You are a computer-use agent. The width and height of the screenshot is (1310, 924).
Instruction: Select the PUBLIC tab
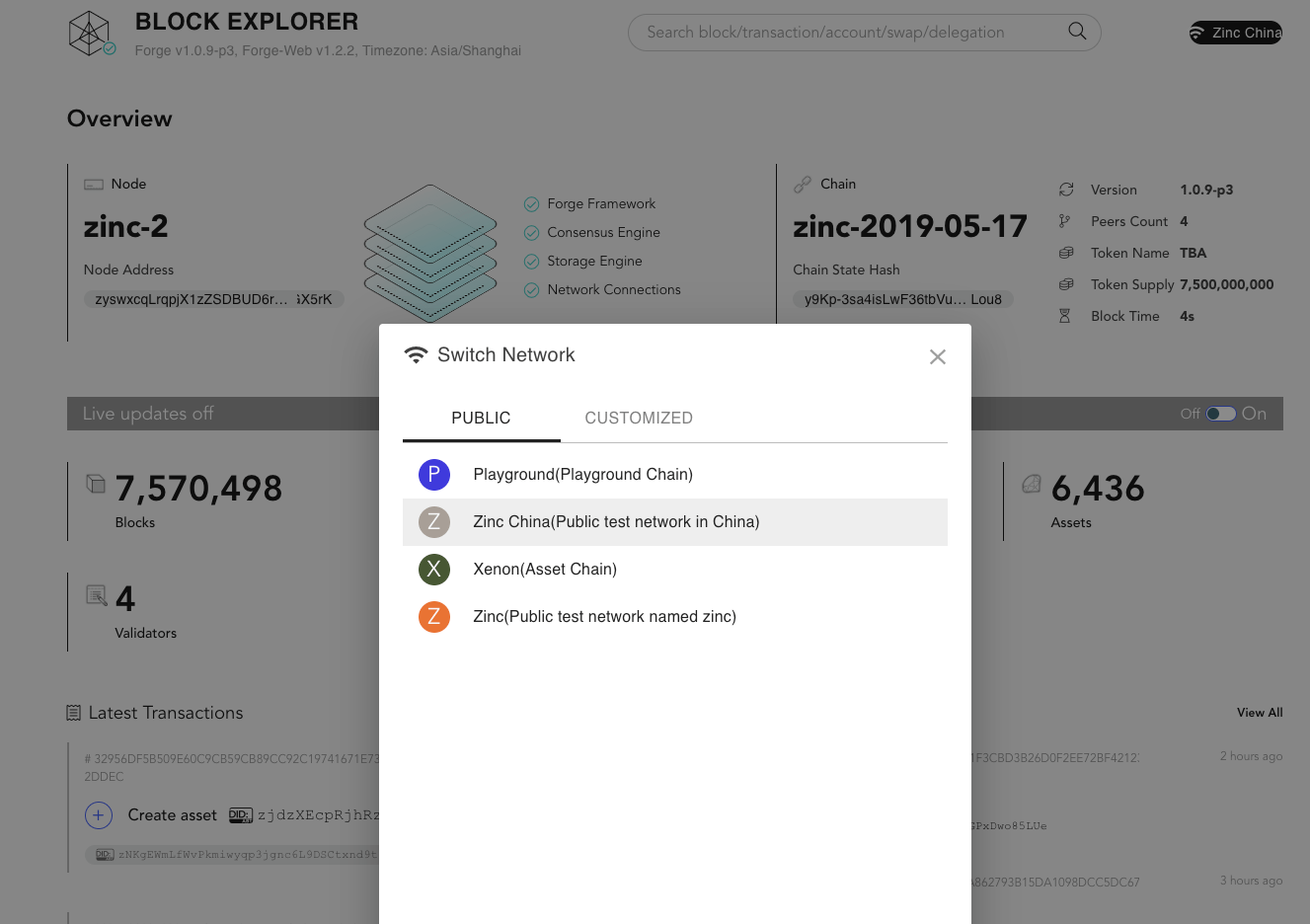click(x=481, y=418)
